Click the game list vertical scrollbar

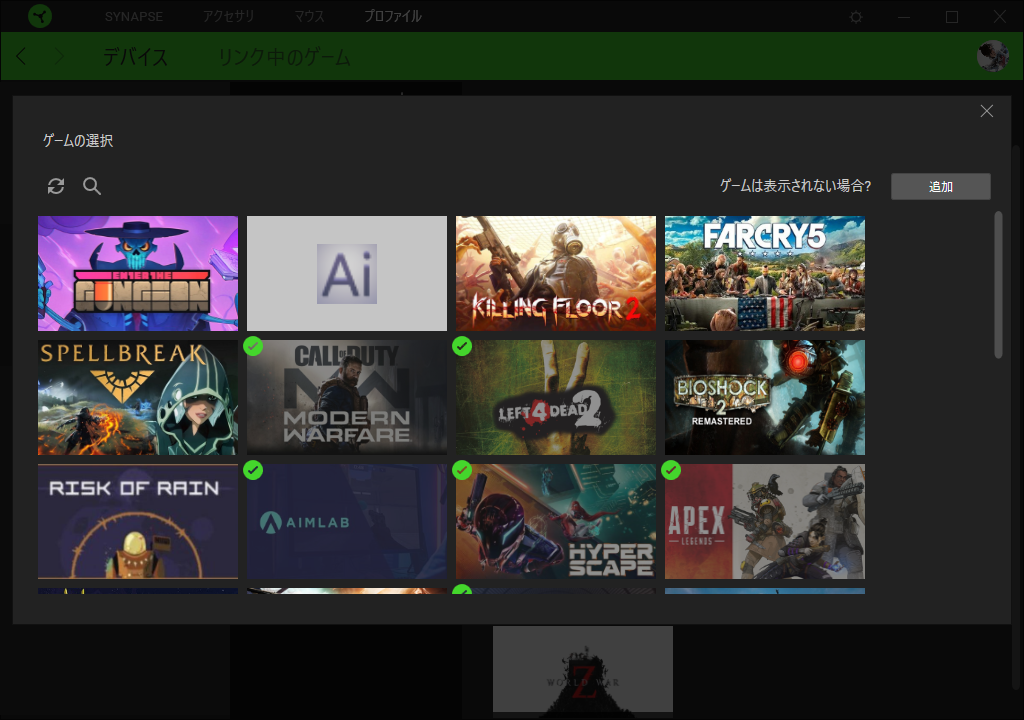click(x=998, y=284)
